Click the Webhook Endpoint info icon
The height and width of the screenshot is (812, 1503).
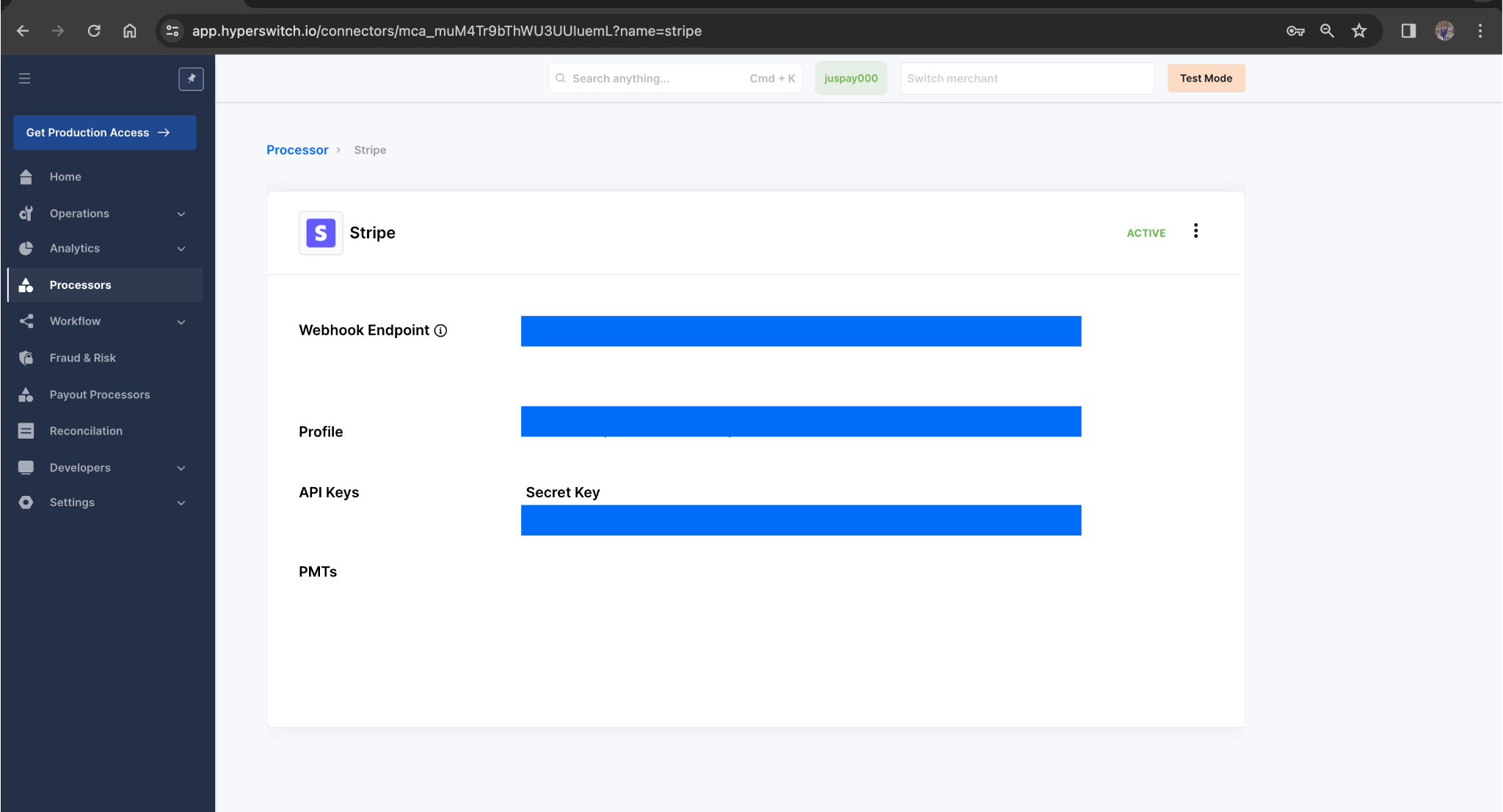point(440,331)
